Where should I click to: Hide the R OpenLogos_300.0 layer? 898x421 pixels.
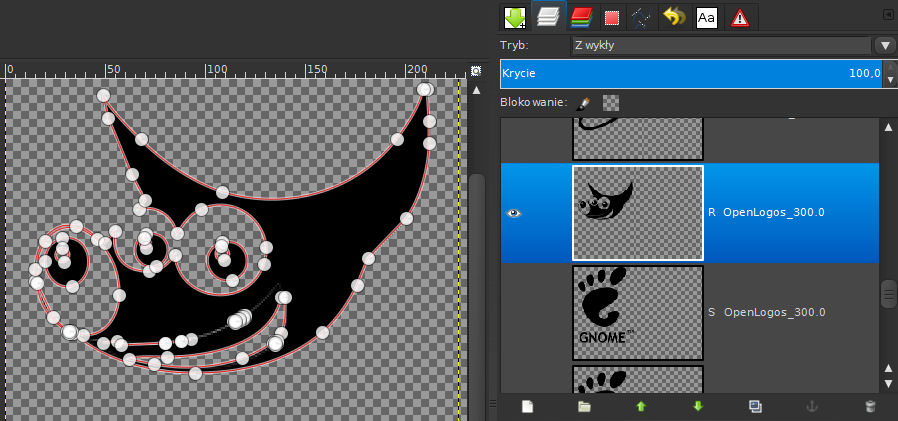pos(514,213)
